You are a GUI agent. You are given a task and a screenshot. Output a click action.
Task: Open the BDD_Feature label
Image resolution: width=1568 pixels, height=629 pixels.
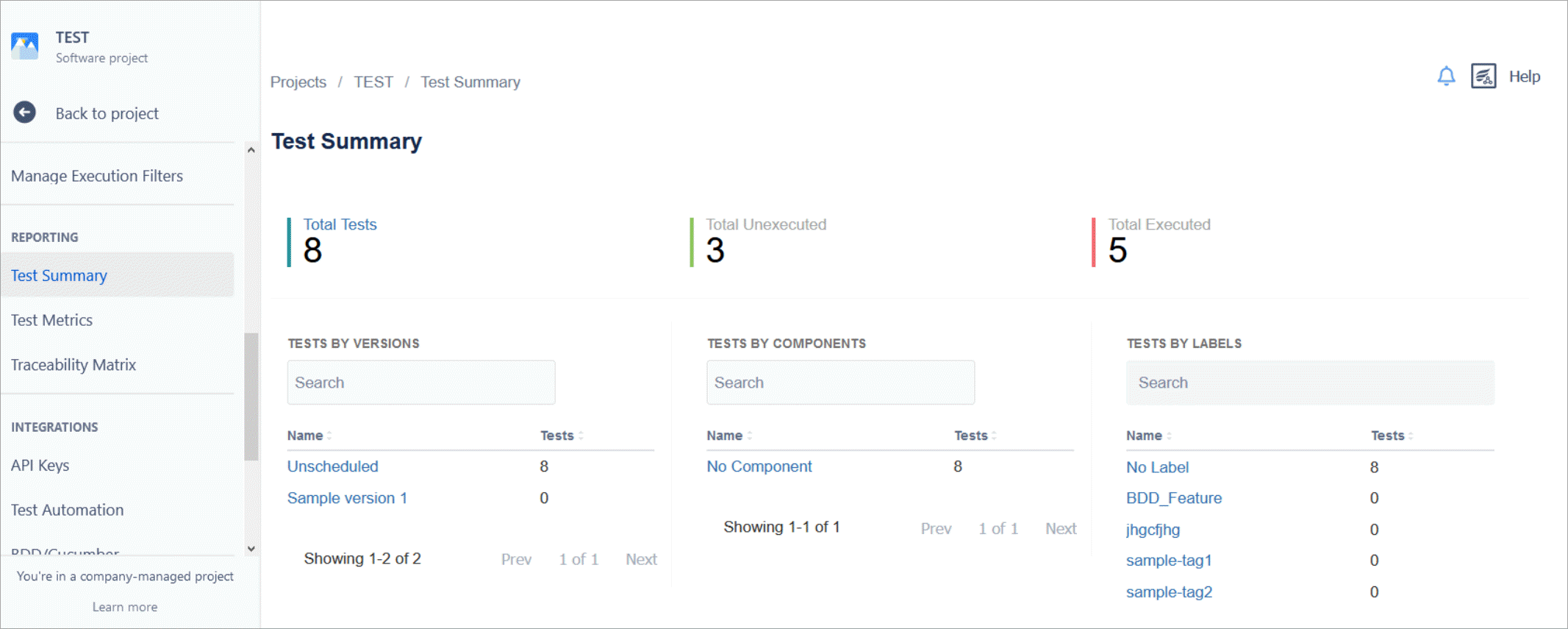1174,497
